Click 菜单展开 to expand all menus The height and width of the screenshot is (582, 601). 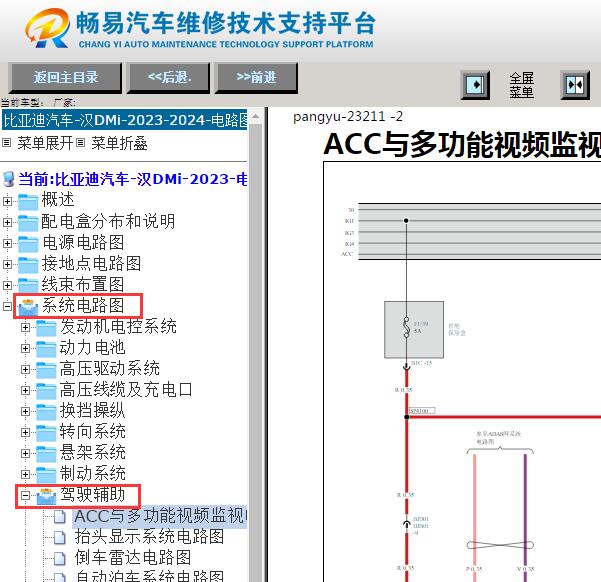click(45, 143)
